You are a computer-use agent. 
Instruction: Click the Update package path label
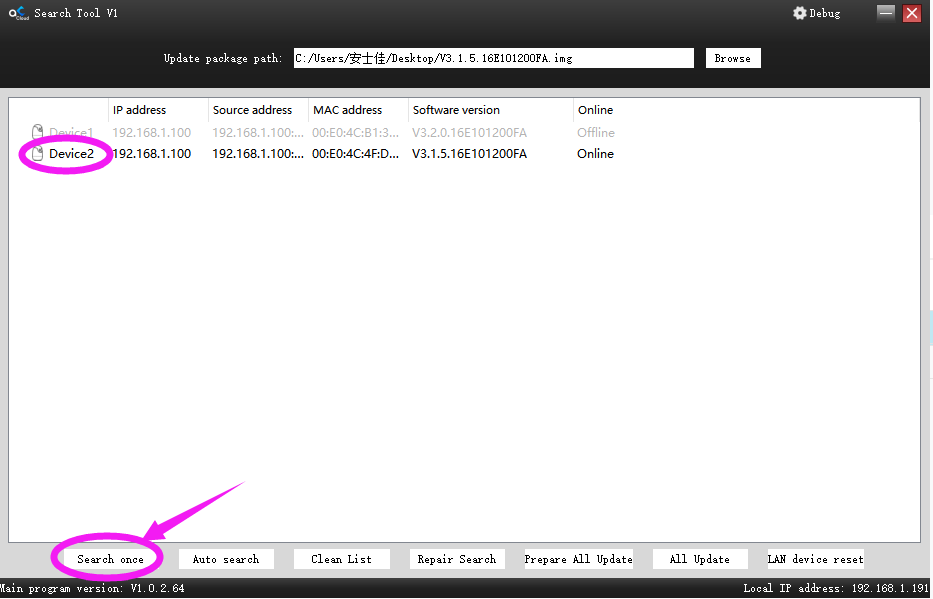point(223,58)
